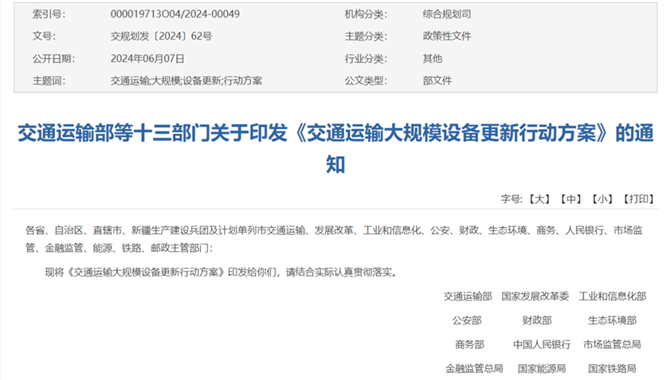The height and width of the screenshot is (380, 670).
Task: Click the 文号 label
Action: (x=44, y=36)
